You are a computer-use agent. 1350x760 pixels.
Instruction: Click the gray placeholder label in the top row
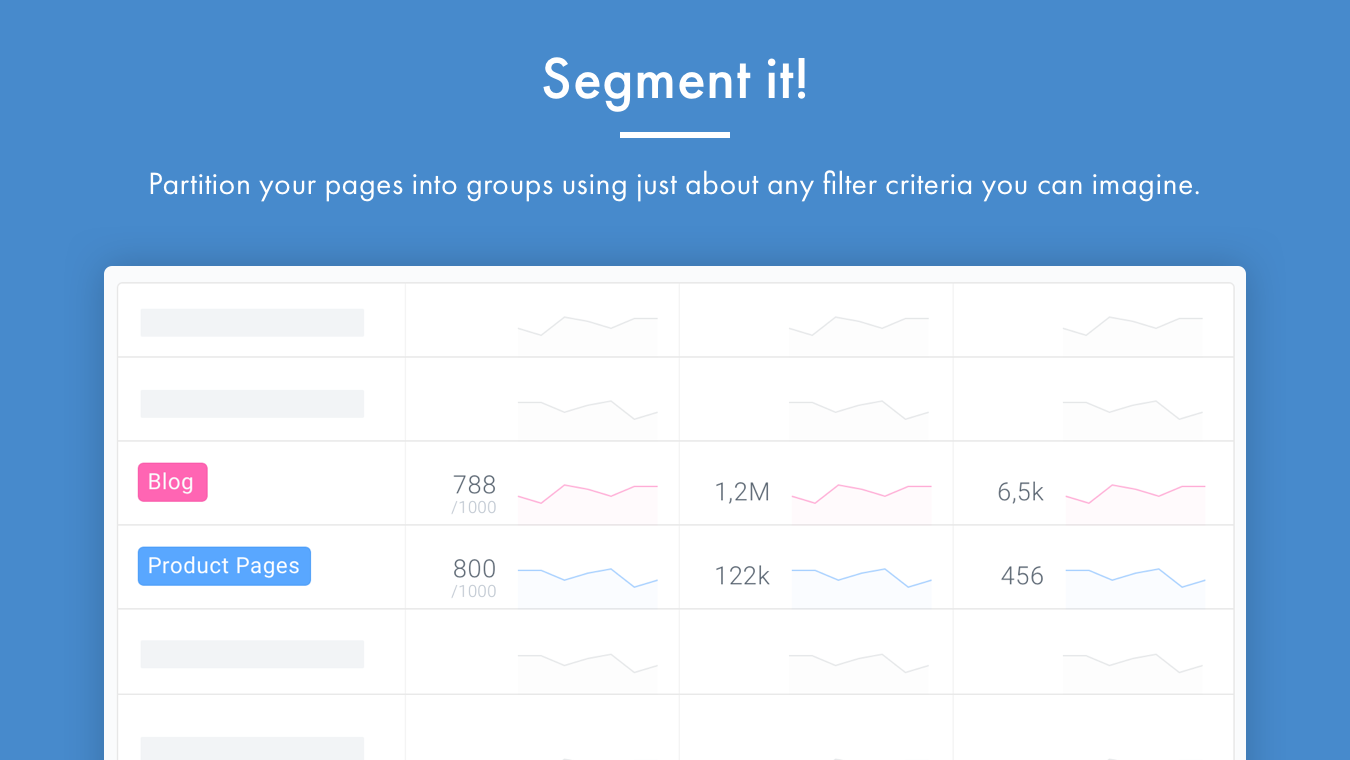pos(252,322)
